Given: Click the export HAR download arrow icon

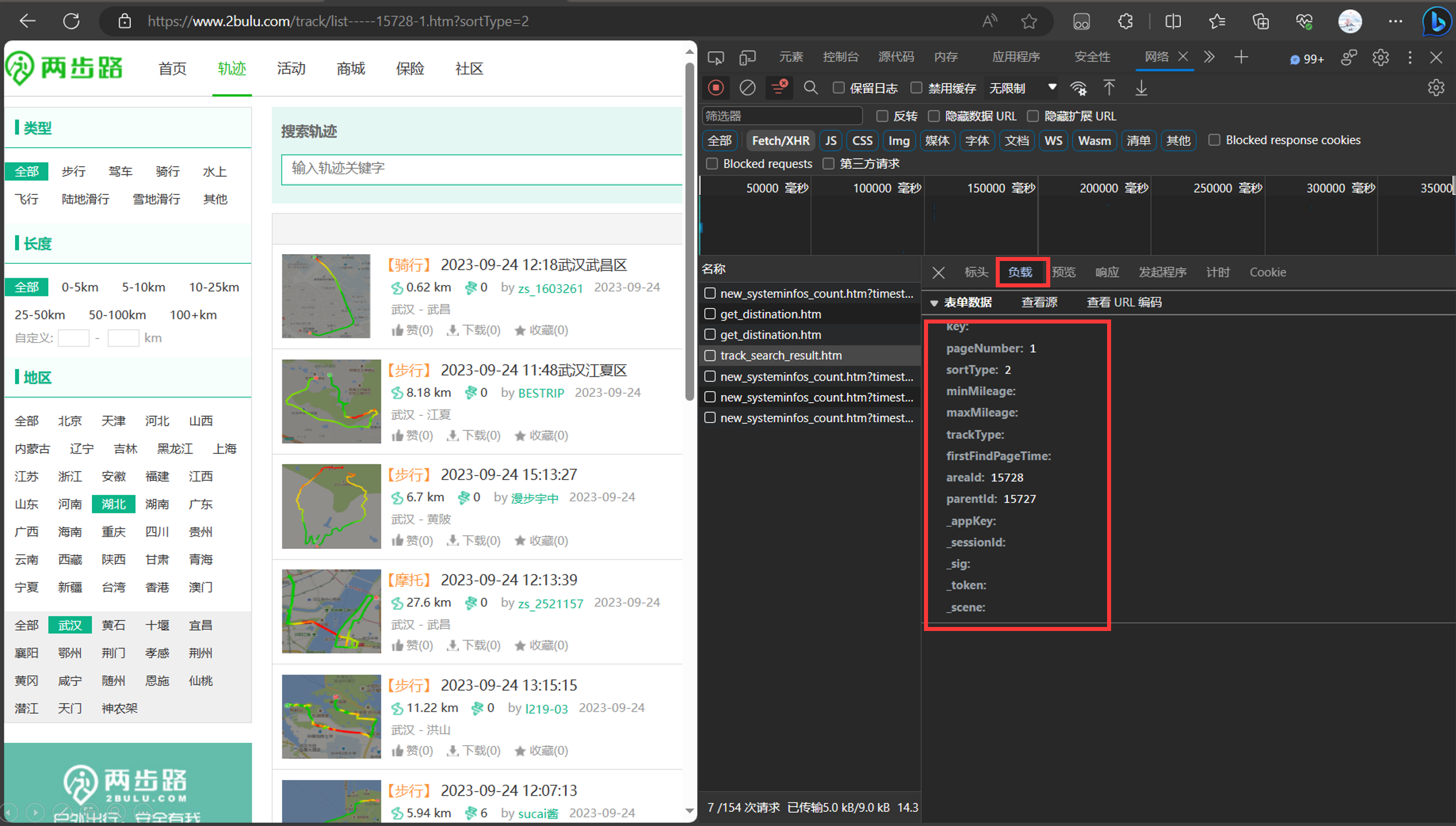Looking at the screenshot, I should pyautogui.click(x=1141, y=88).
